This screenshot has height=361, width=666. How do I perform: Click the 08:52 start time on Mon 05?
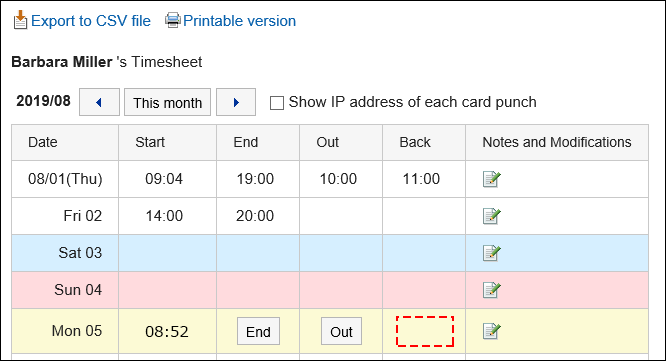(x=167, y=332)
